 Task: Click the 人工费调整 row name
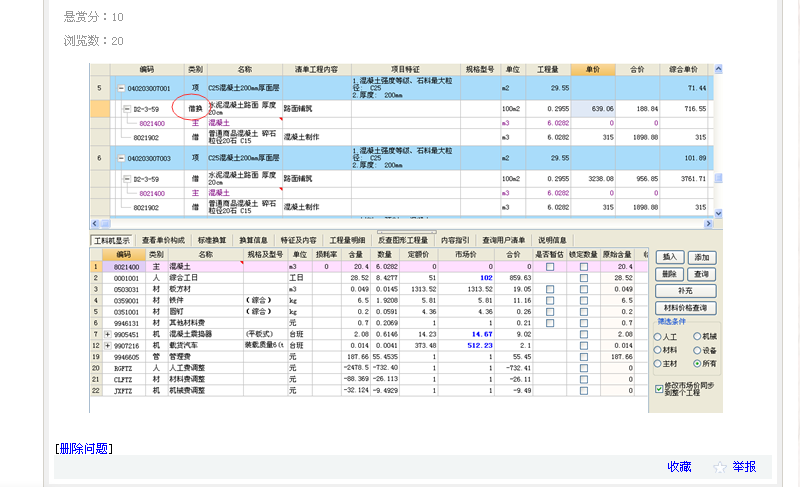(x=187, y=368)
